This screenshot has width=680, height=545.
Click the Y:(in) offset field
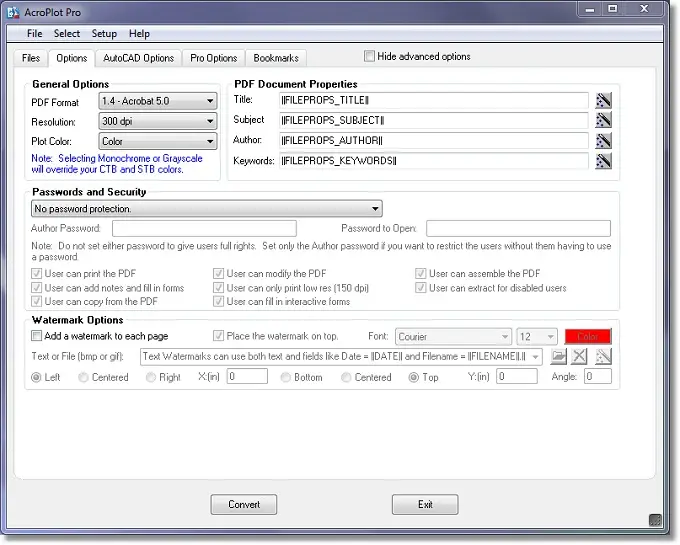517,376
